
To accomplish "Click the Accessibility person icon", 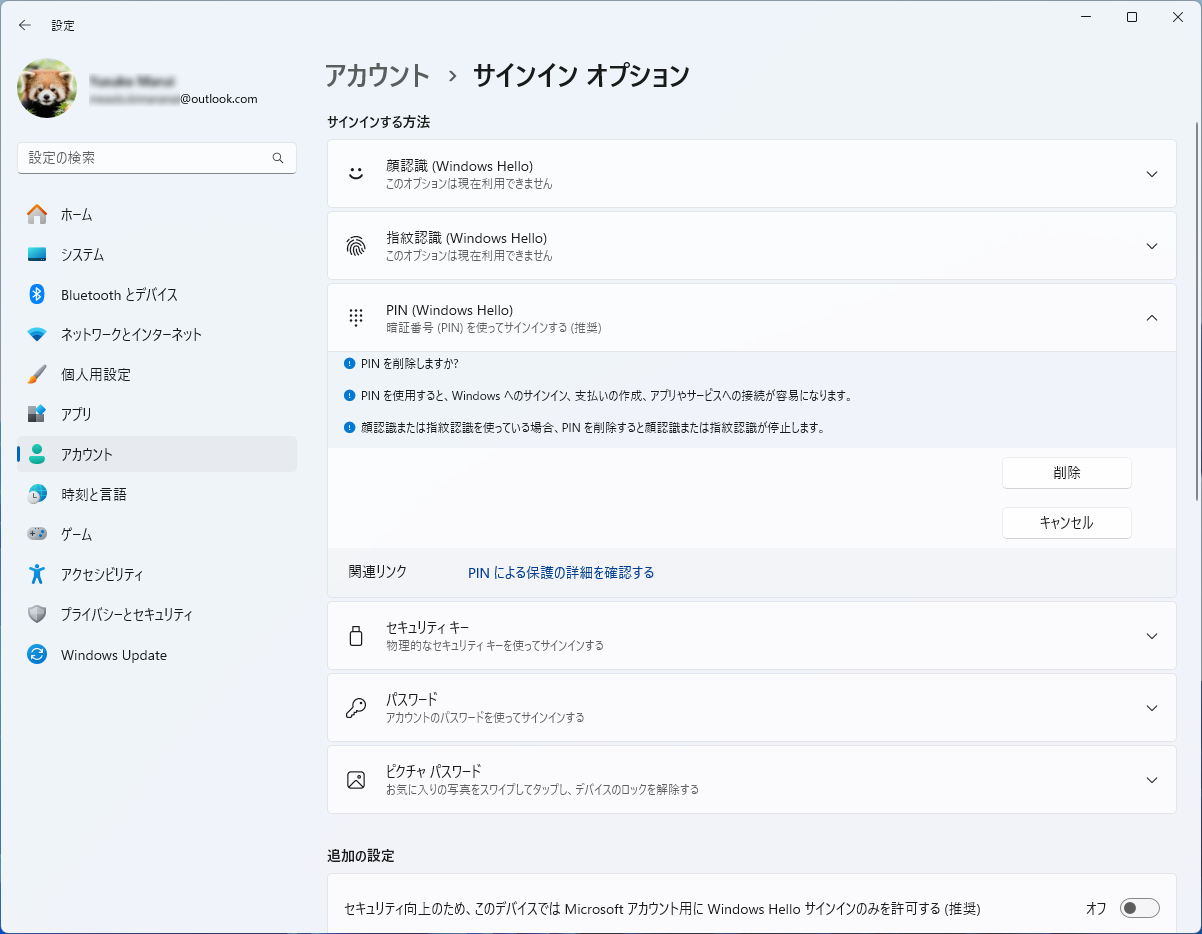I will tap(37, 574).
